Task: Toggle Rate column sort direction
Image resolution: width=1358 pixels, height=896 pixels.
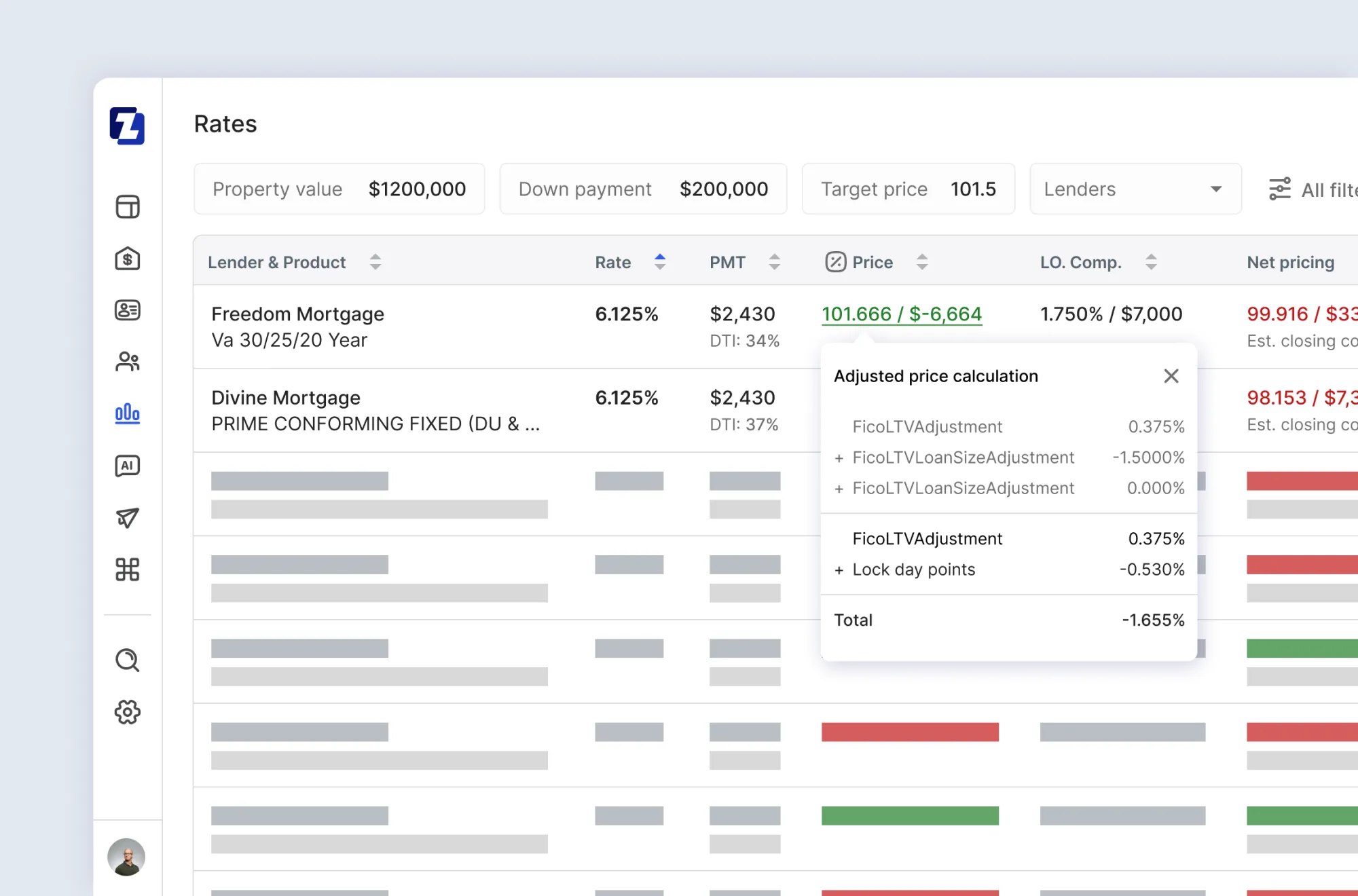Action: coord(659,262)
